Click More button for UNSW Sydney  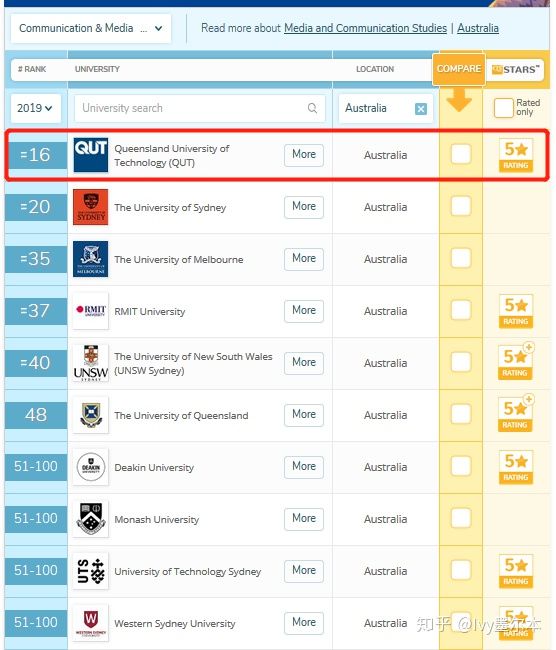(x=304, y=363)
